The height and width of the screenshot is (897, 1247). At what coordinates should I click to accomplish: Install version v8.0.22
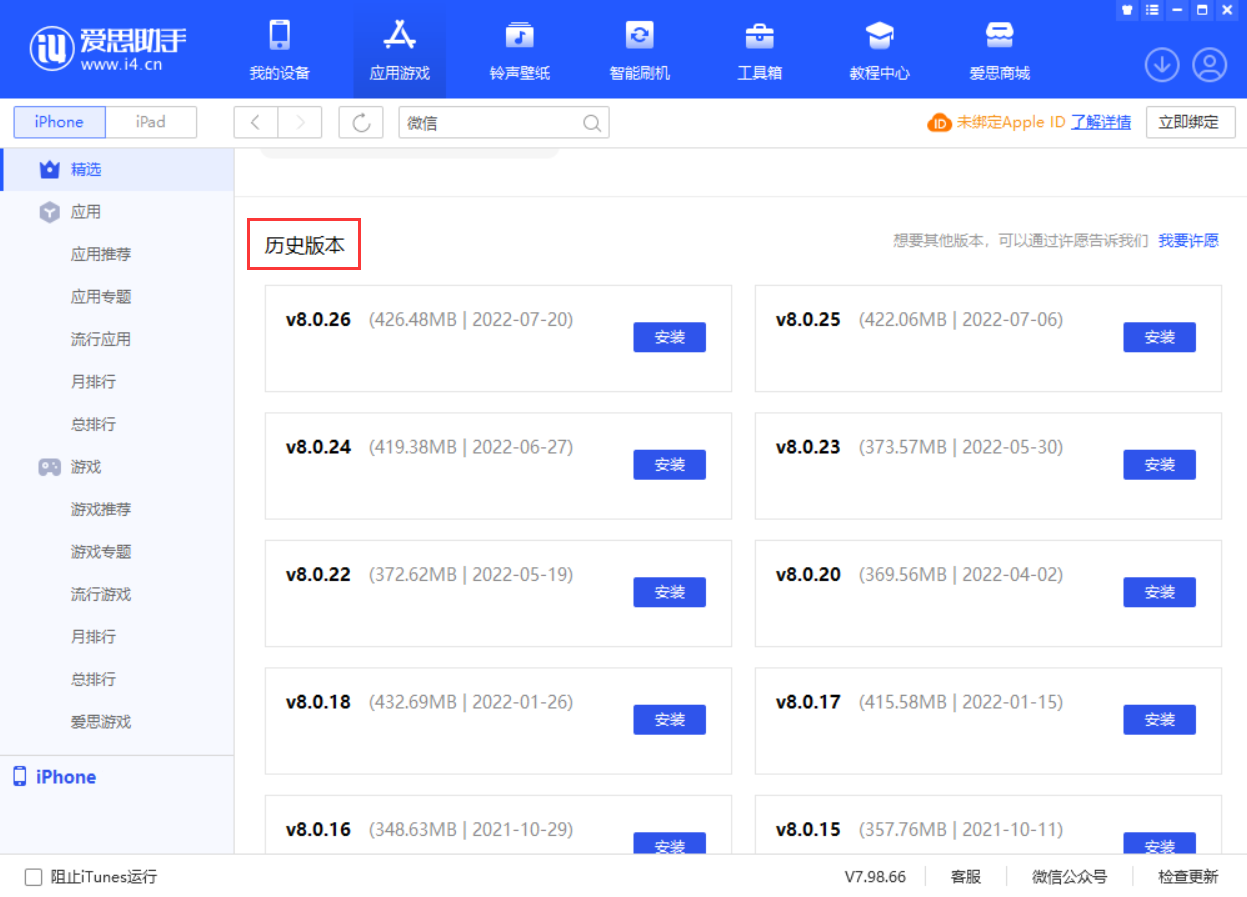pos(669,592)
